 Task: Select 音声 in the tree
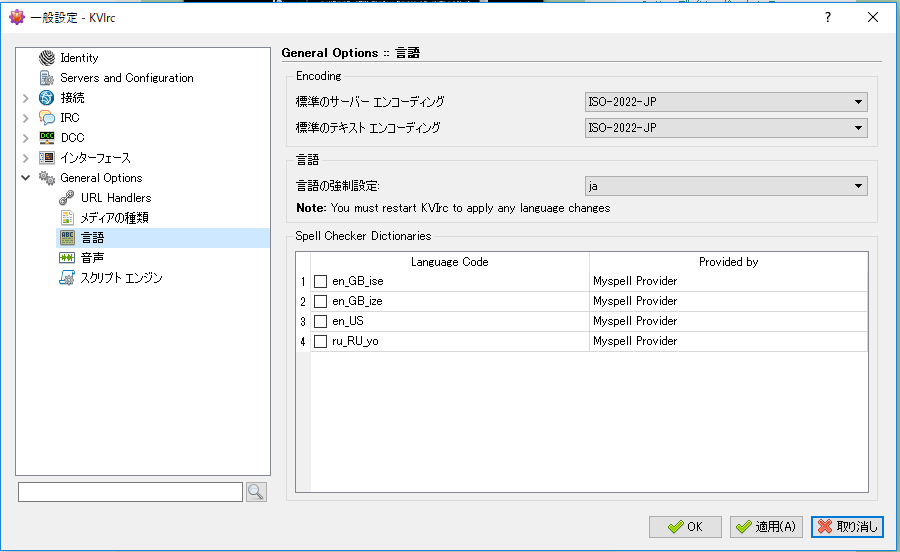(x=92, y=258)
